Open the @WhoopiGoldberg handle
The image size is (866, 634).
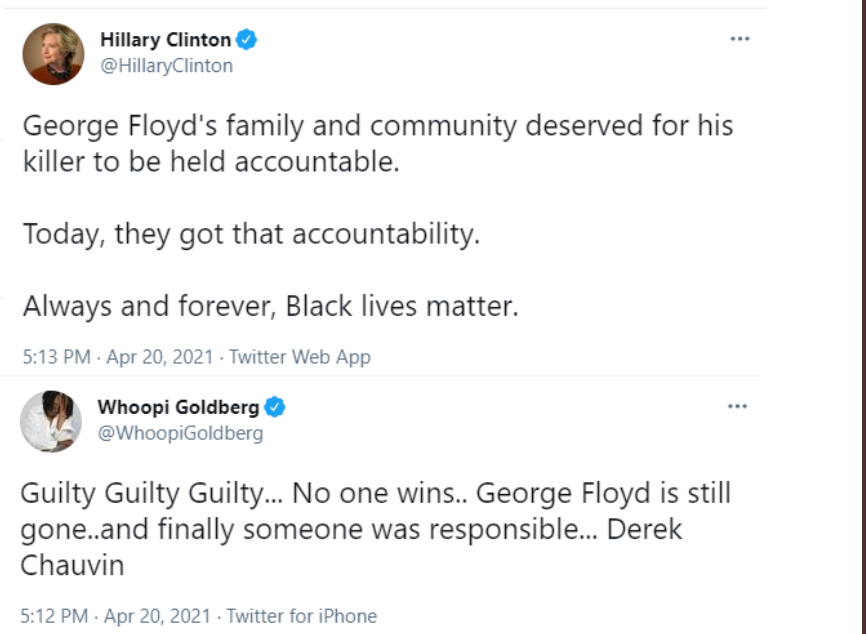[180, 433]
